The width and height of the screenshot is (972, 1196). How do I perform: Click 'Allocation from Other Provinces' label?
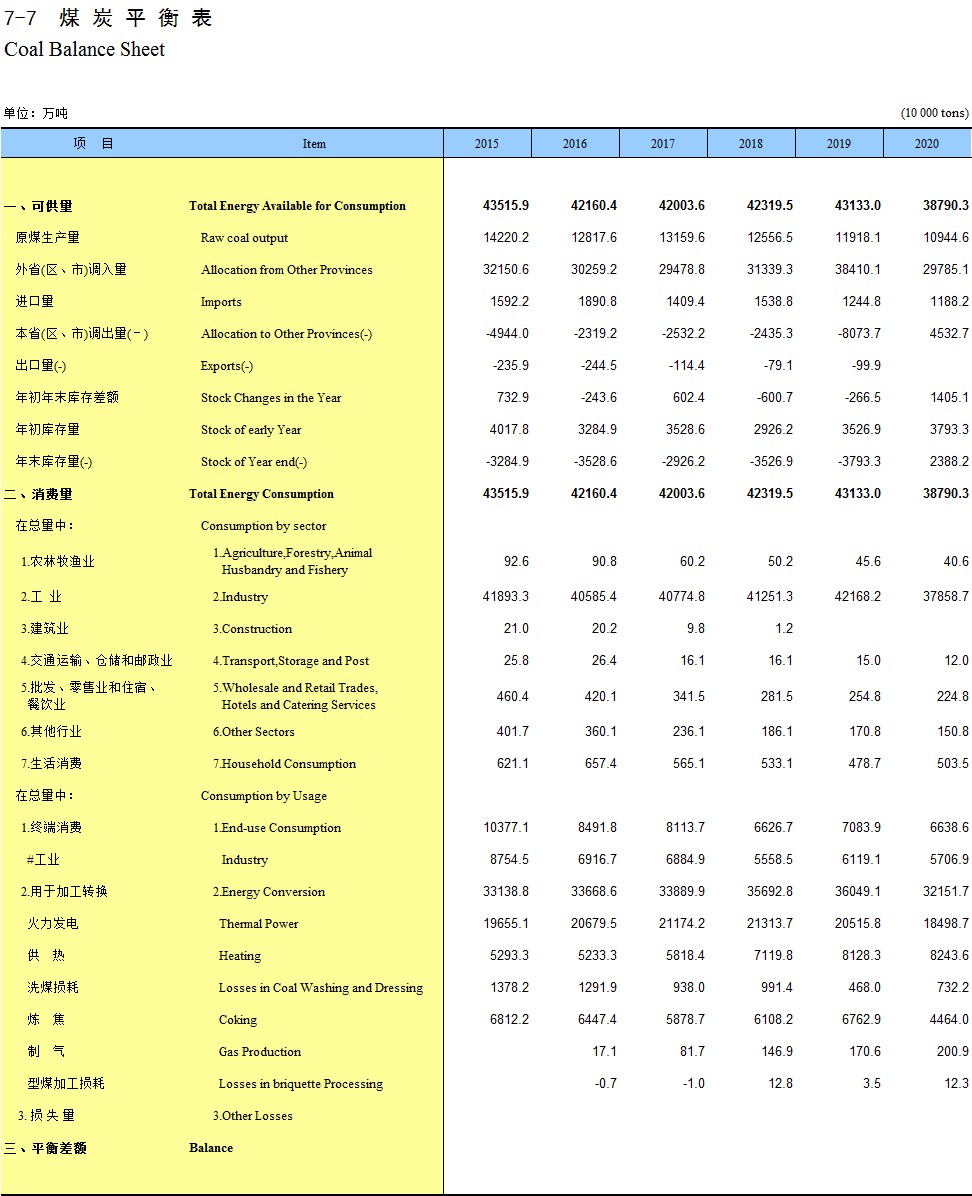[x=287, y=270]
